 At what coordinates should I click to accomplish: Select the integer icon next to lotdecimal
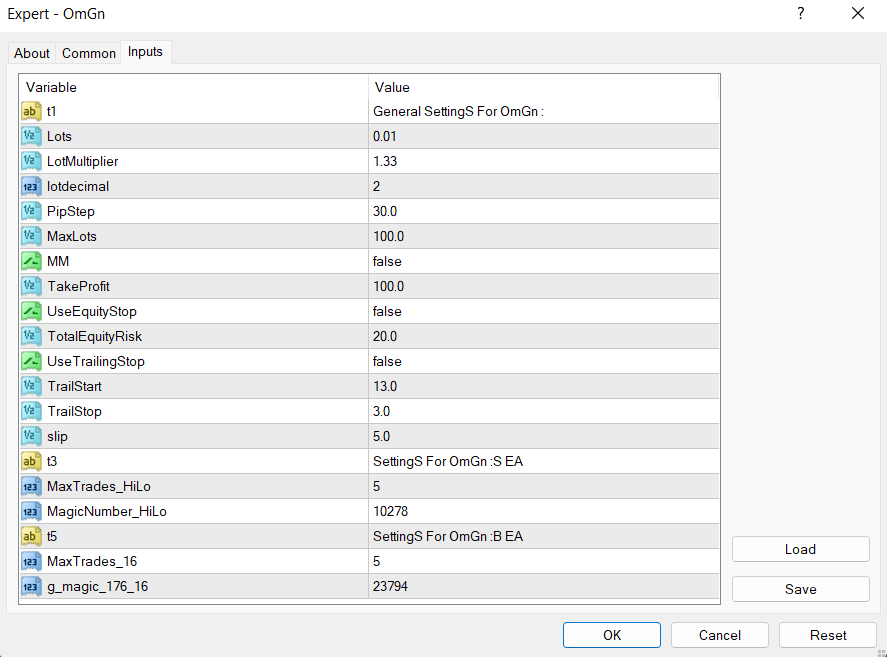tap(31, 187)
